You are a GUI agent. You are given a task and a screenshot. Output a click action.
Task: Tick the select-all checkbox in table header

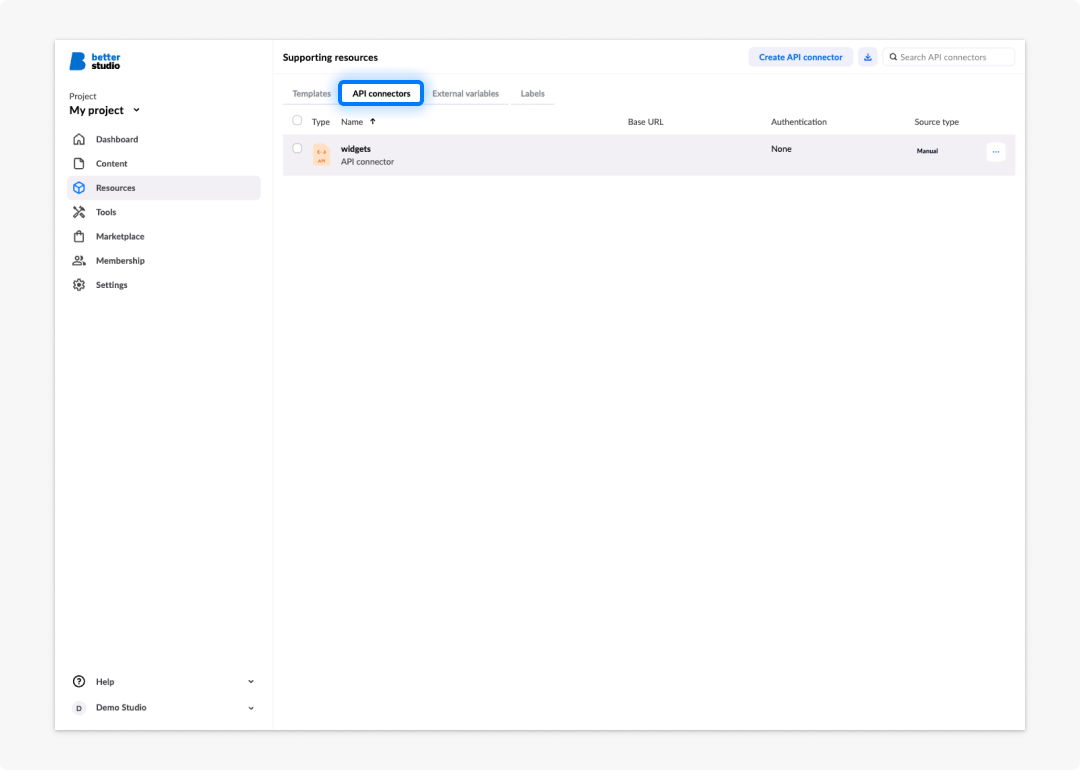(297, 121)
